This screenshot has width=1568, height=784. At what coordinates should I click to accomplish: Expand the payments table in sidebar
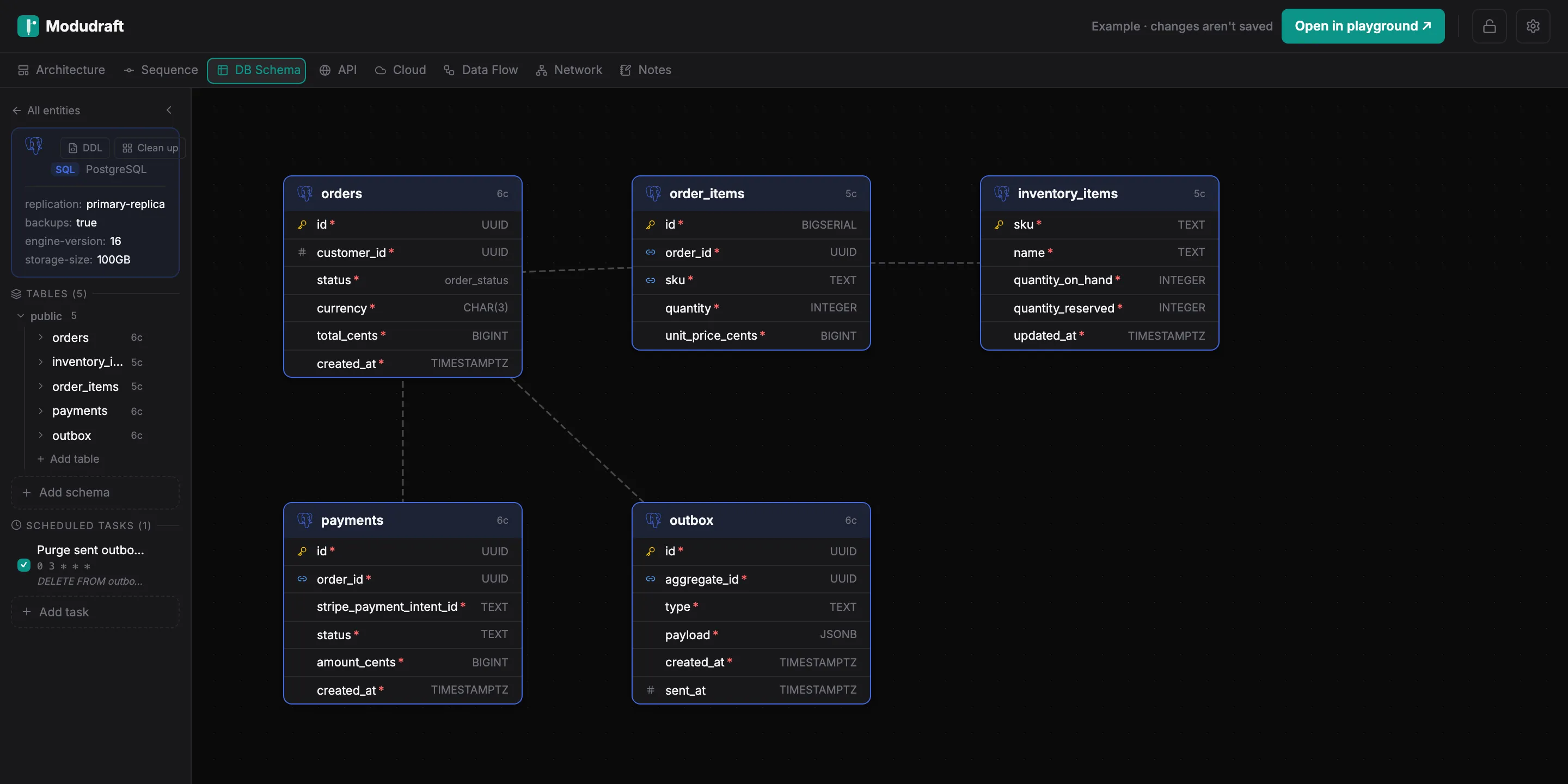[41, 411]
